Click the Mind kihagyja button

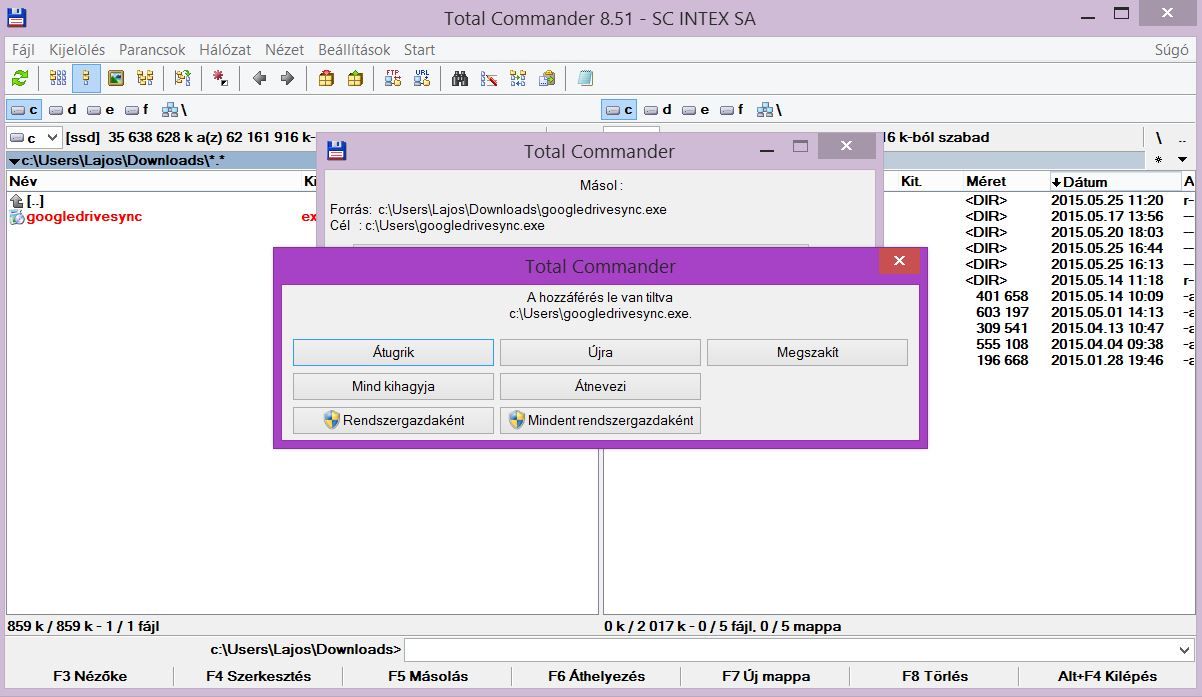393,386
